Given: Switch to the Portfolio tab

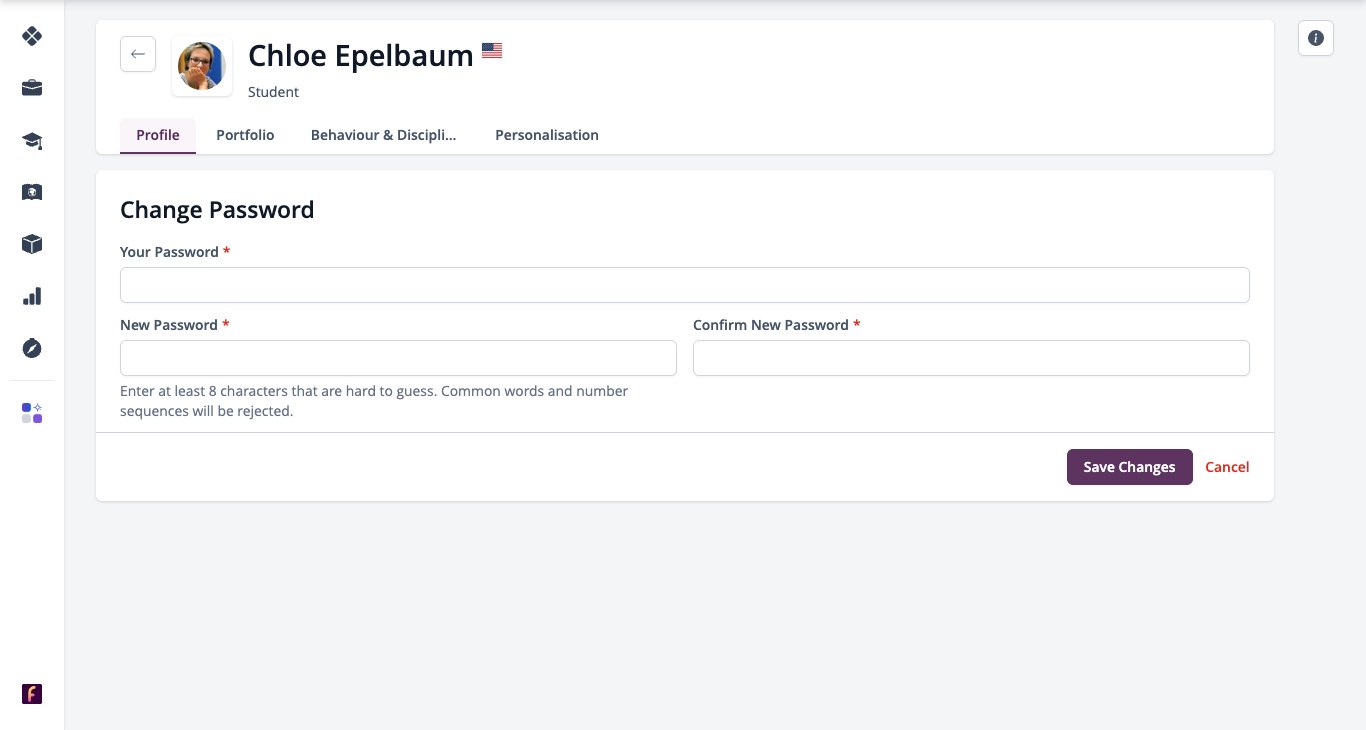Looking at the screenshot, I should coord(245,135).
